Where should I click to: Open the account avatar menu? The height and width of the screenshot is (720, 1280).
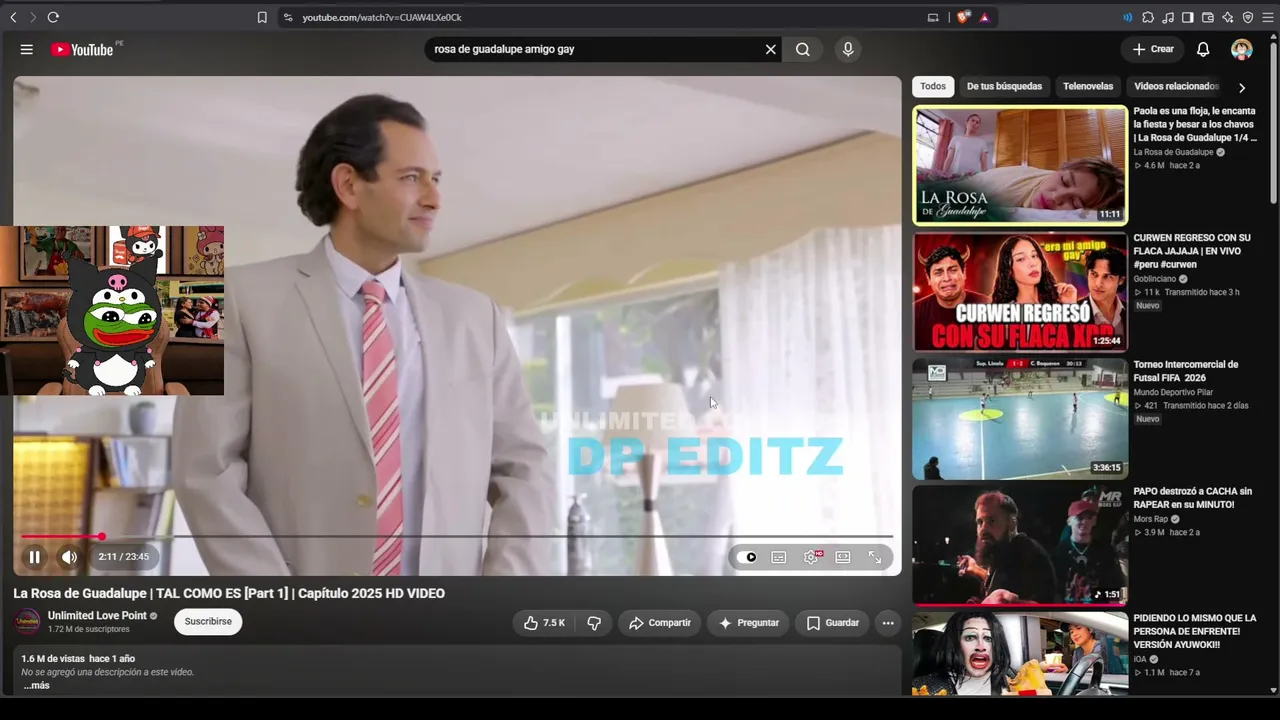pos(1242,49)
